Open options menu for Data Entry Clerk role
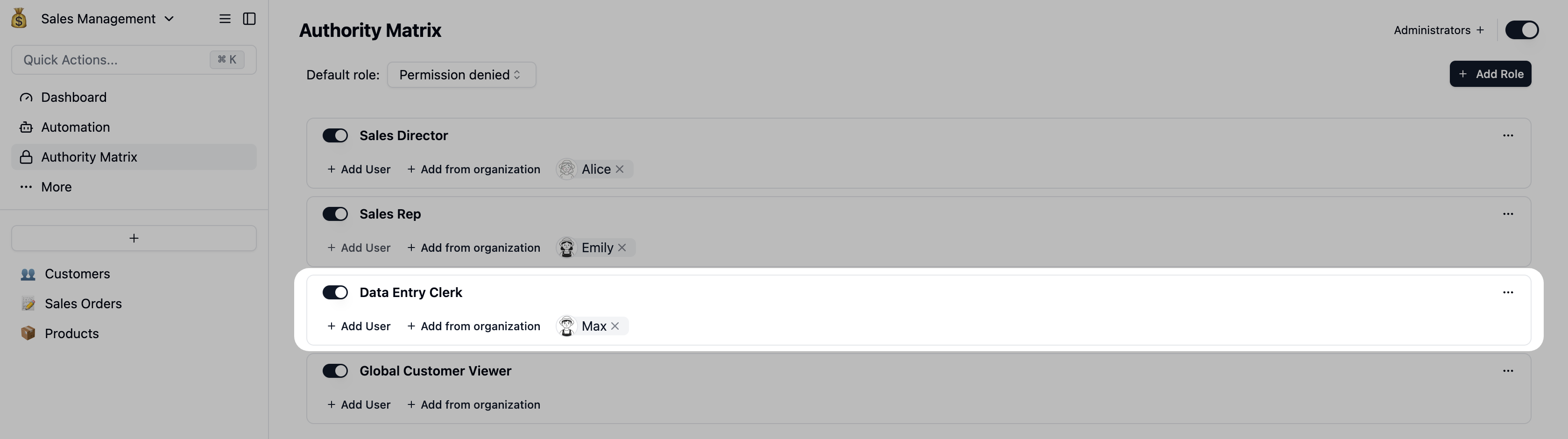The width and height of the screenshot is (1568, 439). [x=1508, y=292]
